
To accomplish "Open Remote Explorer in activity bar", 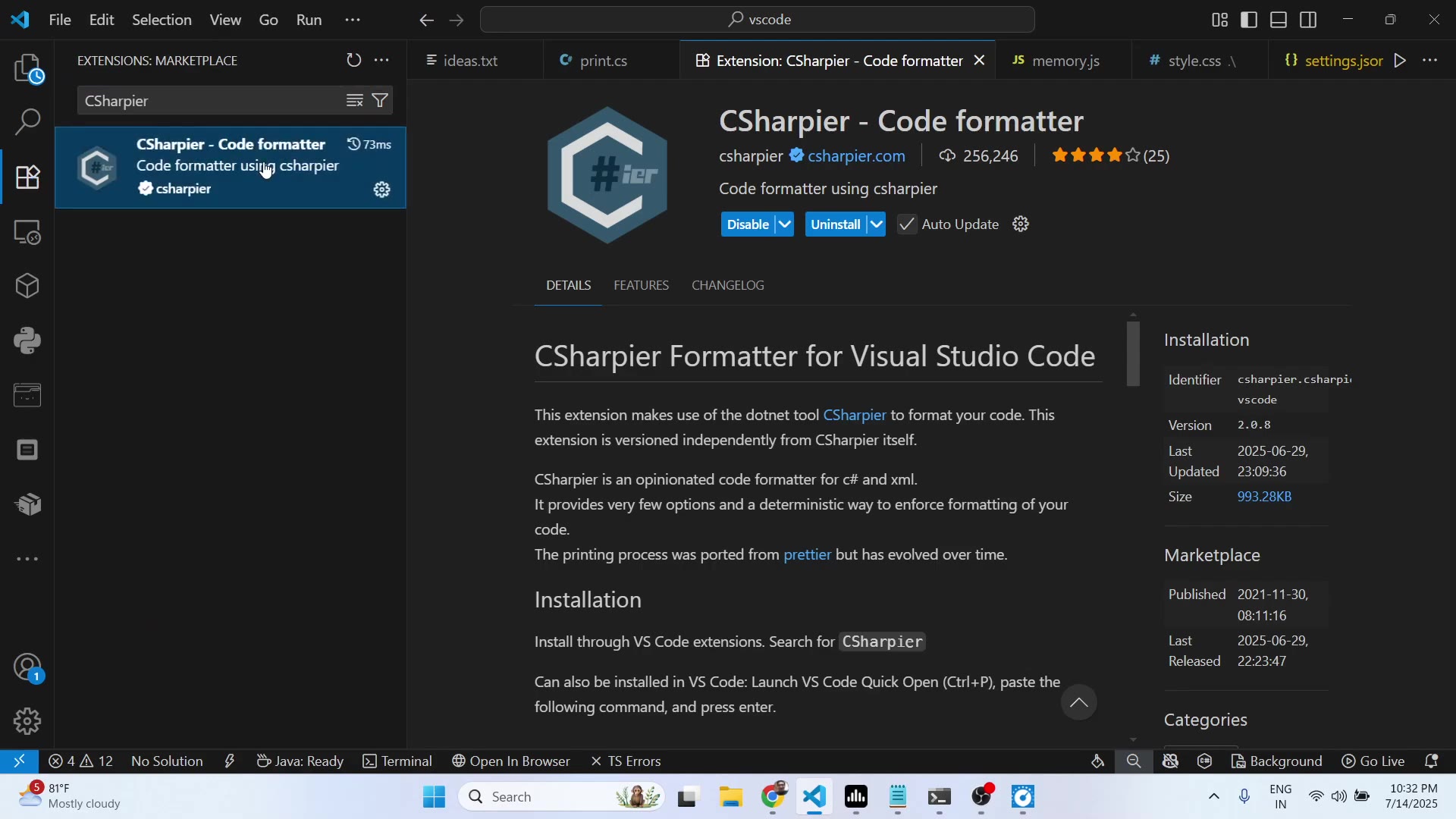I will [28, 232].
